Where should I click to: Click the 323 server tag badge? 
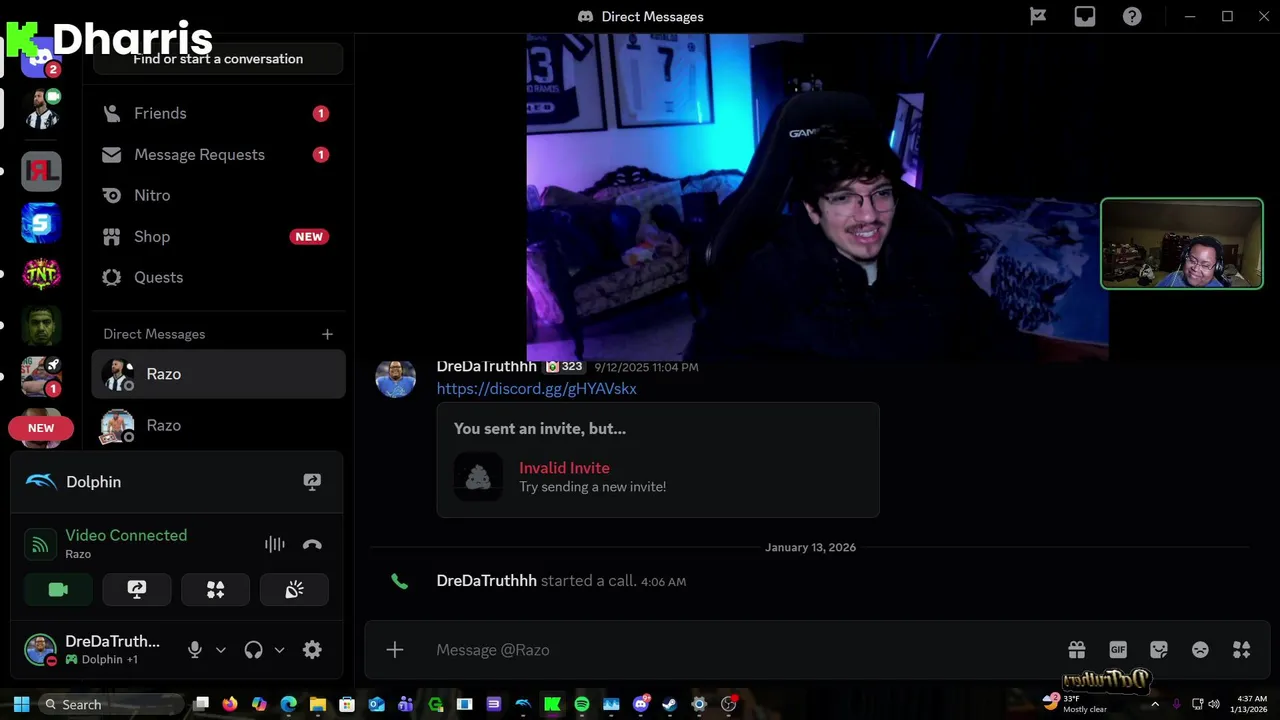coord(564,367)
